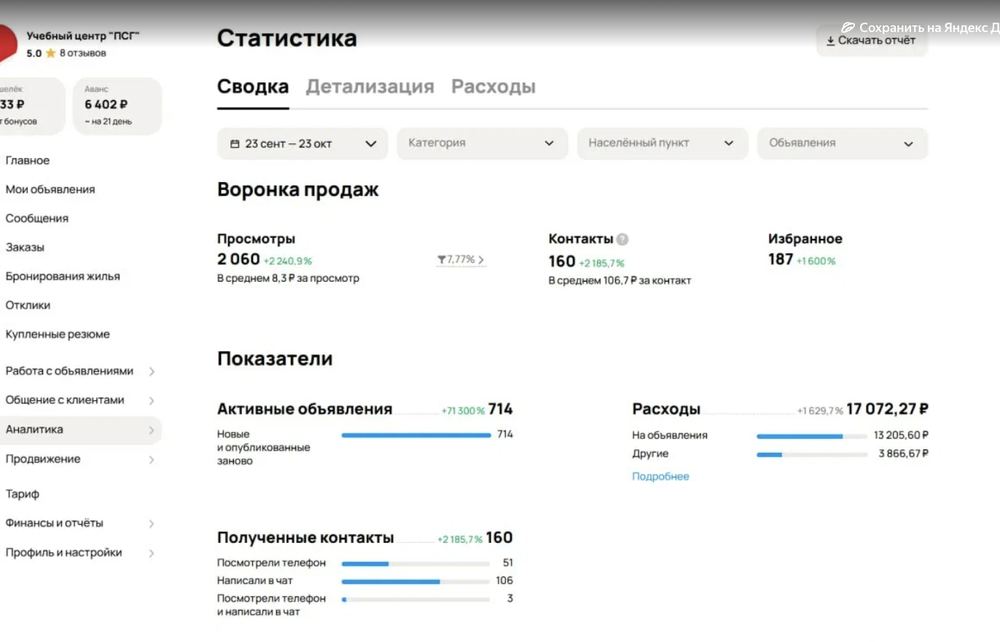Click the funnel conversion 7,77% indicator
The height and width of the screenshot is (642, 1000).
pos(460,259)
